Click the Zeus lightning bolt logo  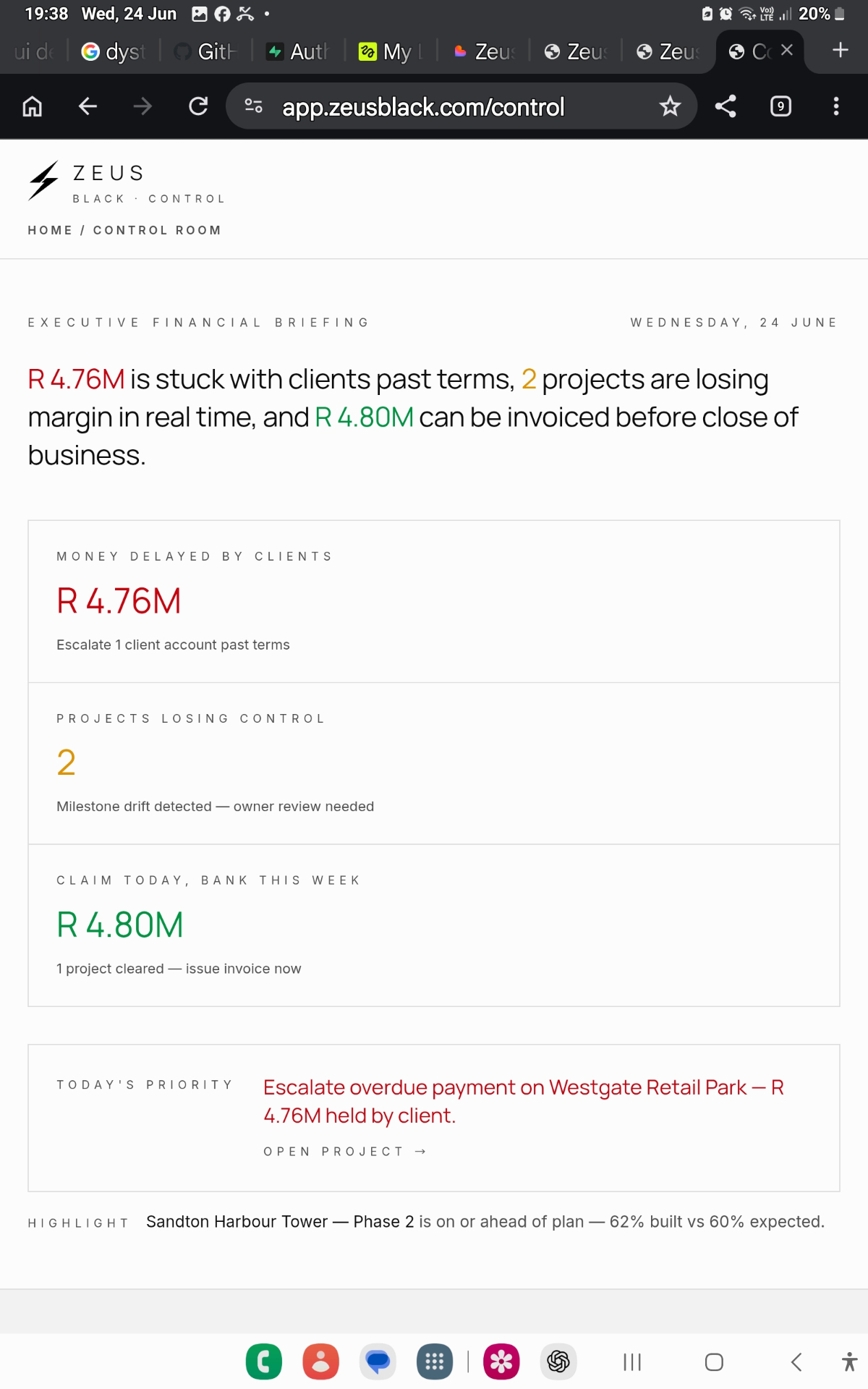(43, 181)
